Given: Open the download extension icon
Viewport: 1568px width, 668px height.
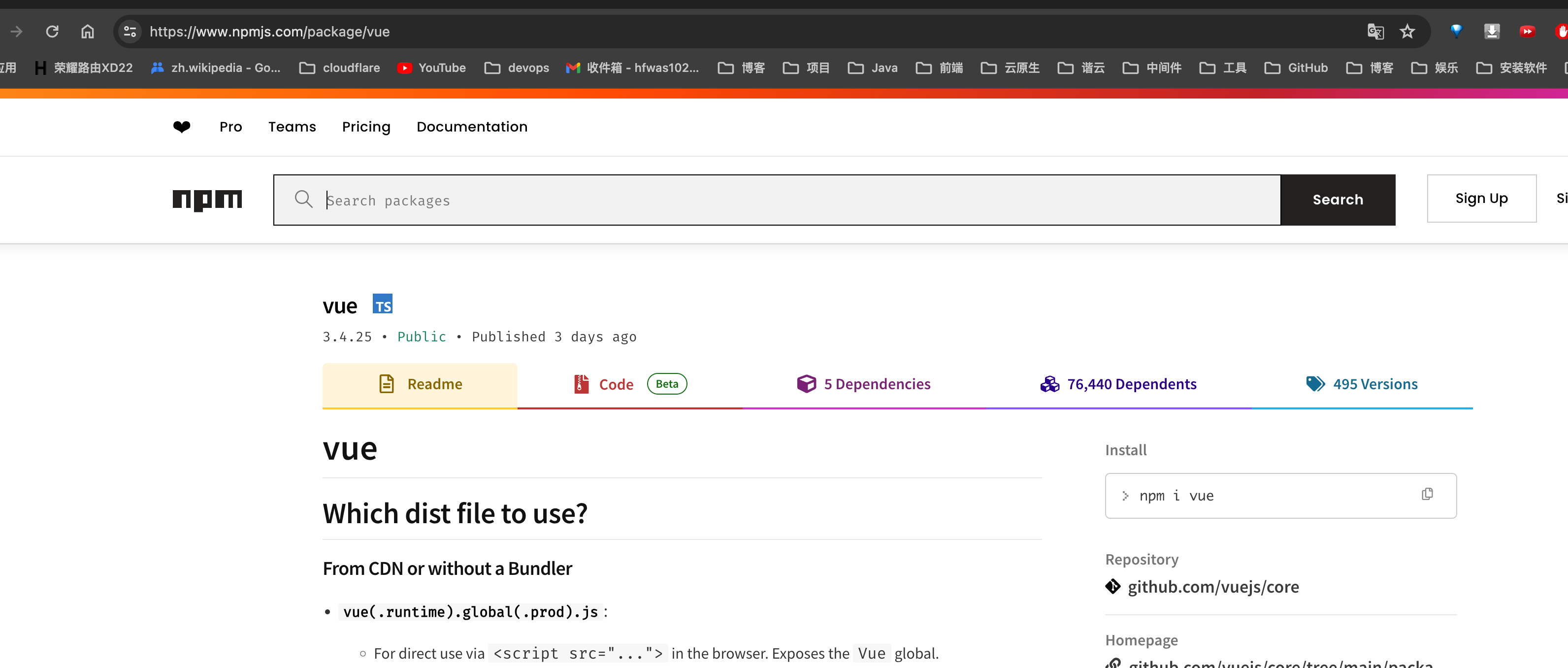Looking at the screenshot, I should coord(1492,31).
